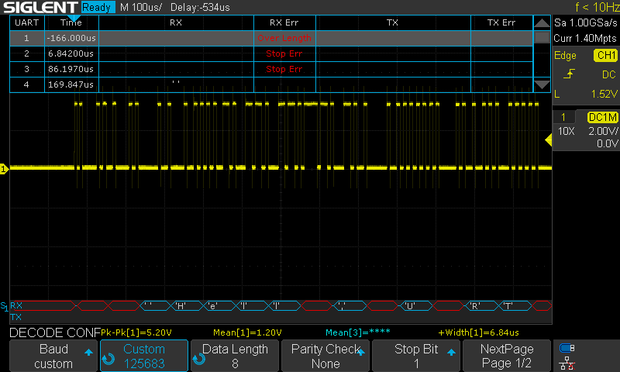The image size is (620, 372).
Task: Select decode row 3 at 86.1970us
Action: 271,69
